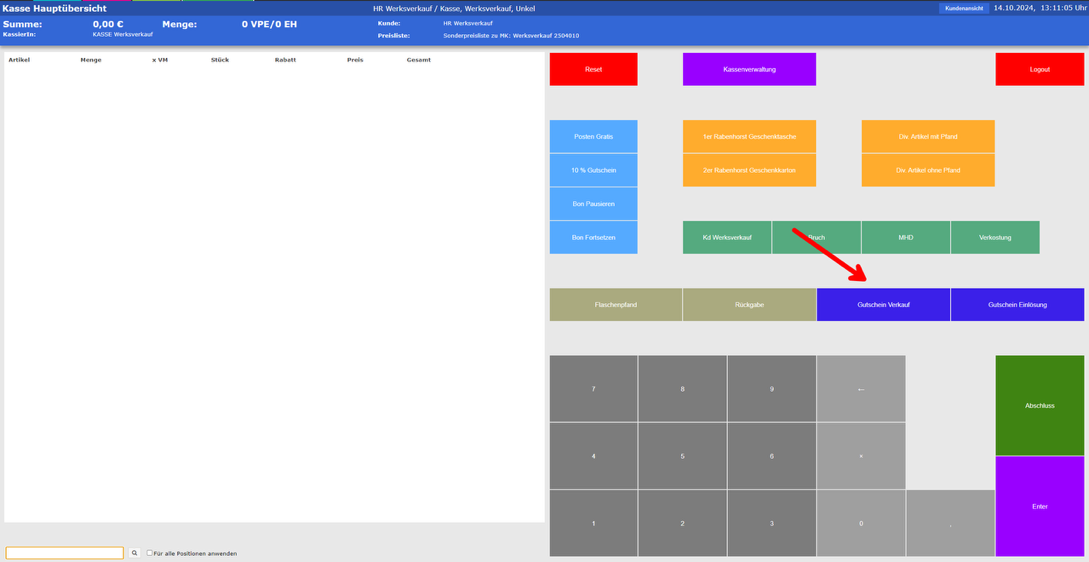Add 1er Rabenhorst Geschenktasche
1089x562 pixels.
point(749,137)
